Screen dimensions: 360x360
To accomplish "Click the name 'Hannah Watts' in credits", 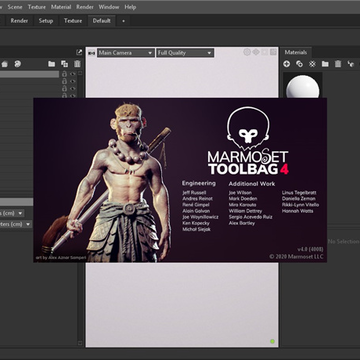I will pyautogui.click(x=297, y=211).
